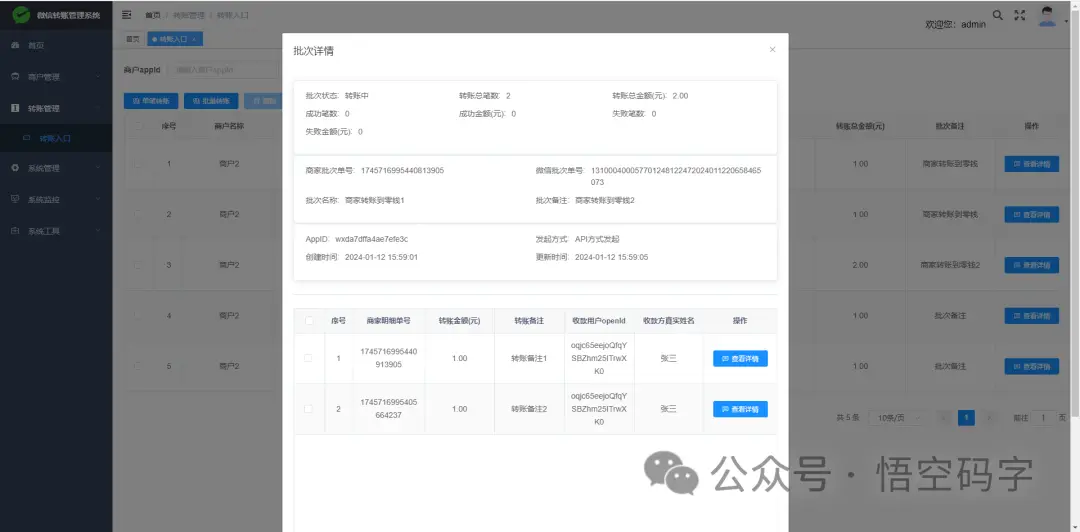Viewport: 1080px width, 532px height.
Task: Click the 系统监控 monitor icon in the sidebar
Action: coord(15,199)
